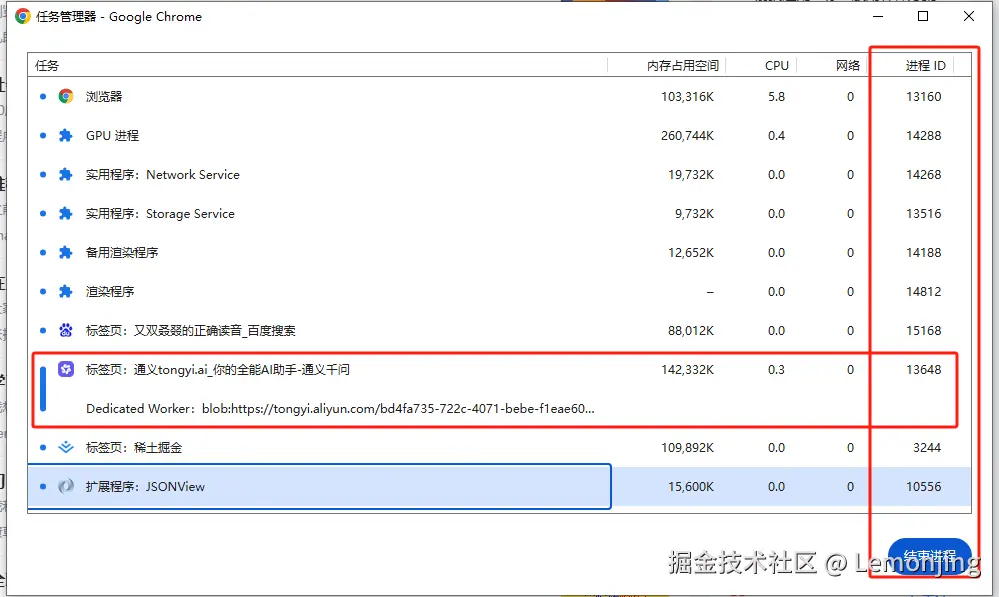This screenshot has width=999, height=597.
Task: Click memory value 19,732K
Action: [x=691, y=174]
